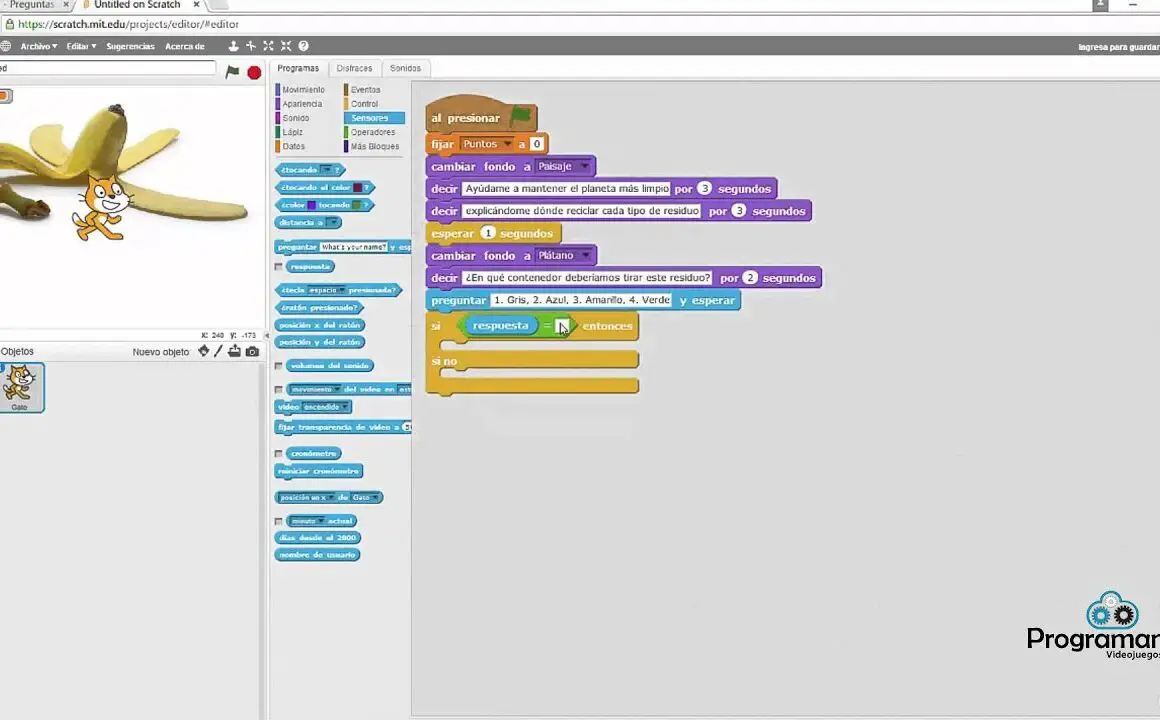The image size is (1160, 720).
Task: Paint a new sprite with brush icon
Action: click(x=218, y=351)
